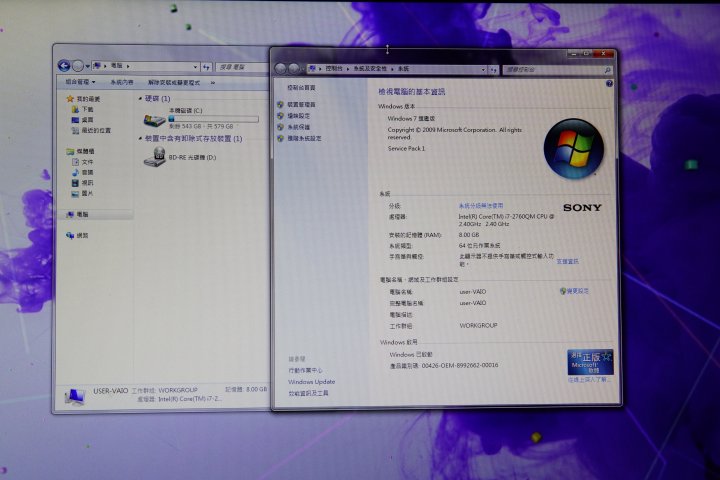Click 系統 breadcrumb segment
This screenshot has height=480, width=720.
[403, 68]
